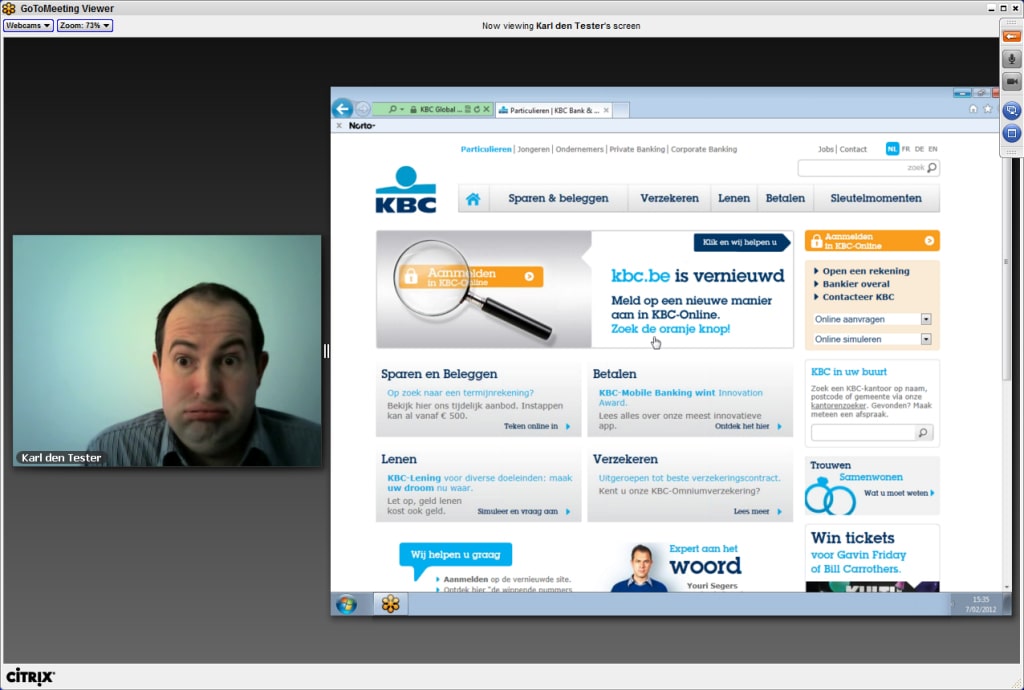Open the Webcams dropdown
This screenshot has width=1024, height=690.
(x=28, y=25)
